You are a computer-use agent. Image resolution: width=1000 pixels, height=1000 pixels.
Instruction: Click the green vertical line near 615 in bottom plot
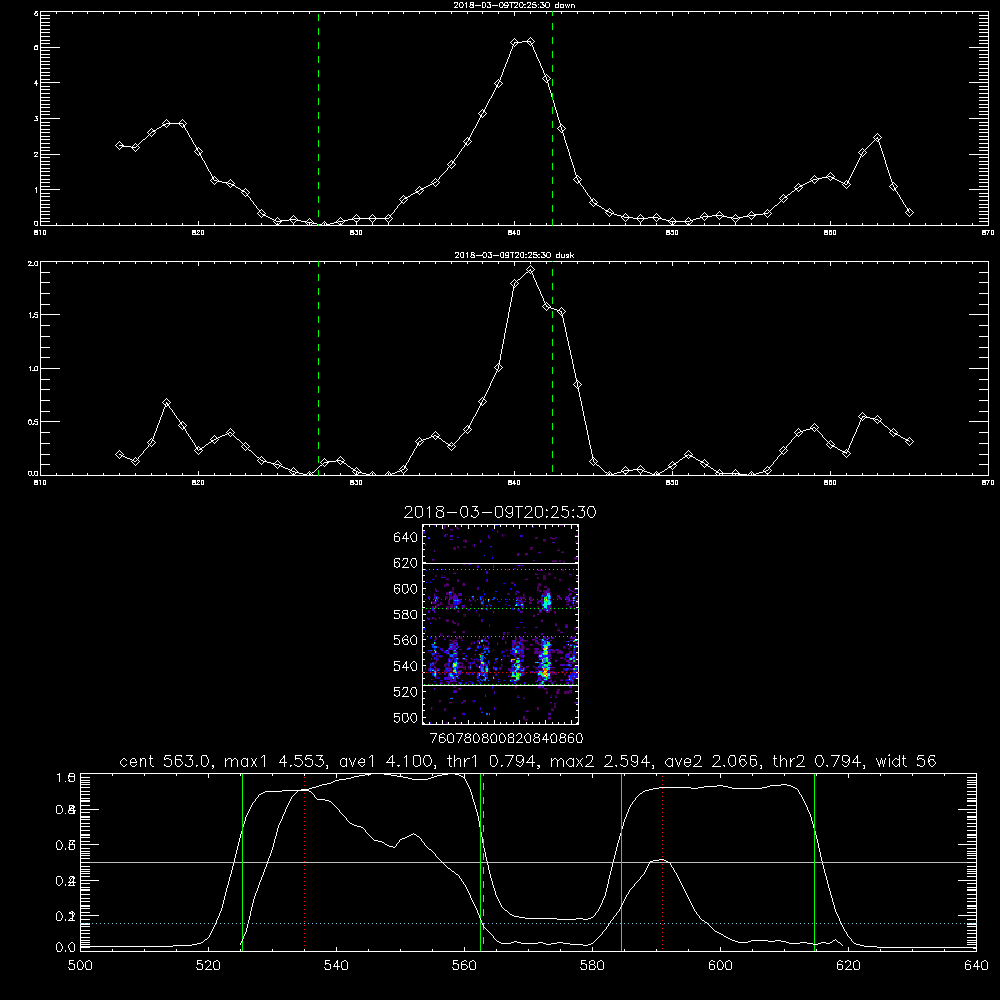[814, 861]
